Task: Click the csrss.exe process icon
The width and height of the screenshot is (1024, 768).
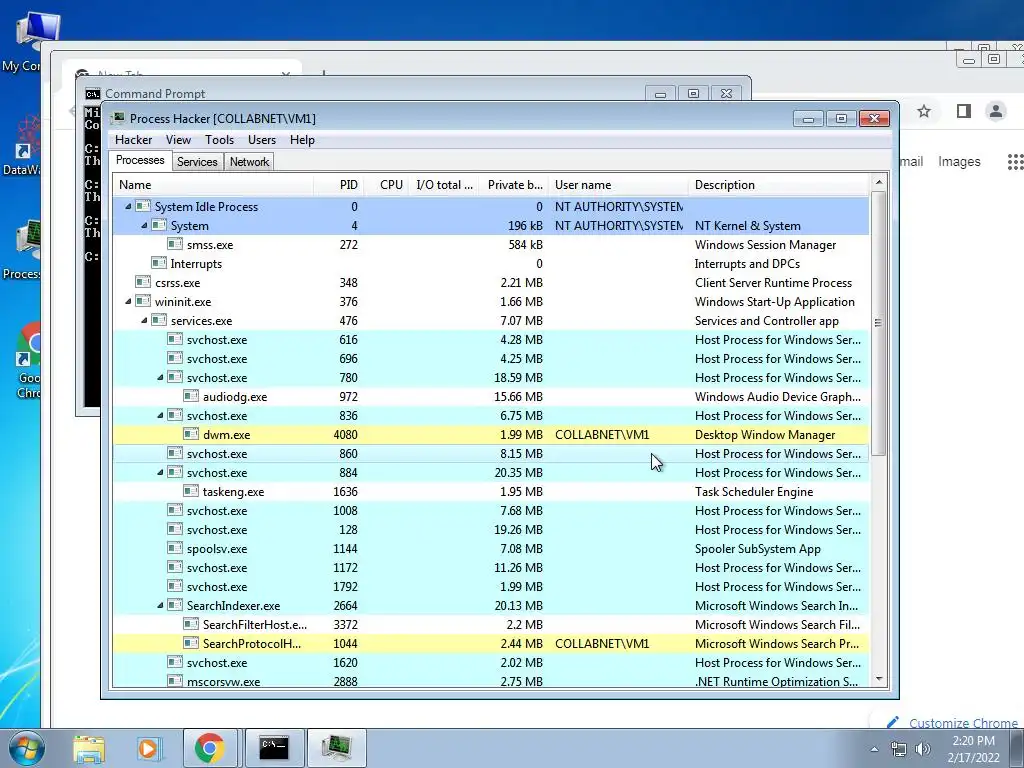Action: click(143, 282)
